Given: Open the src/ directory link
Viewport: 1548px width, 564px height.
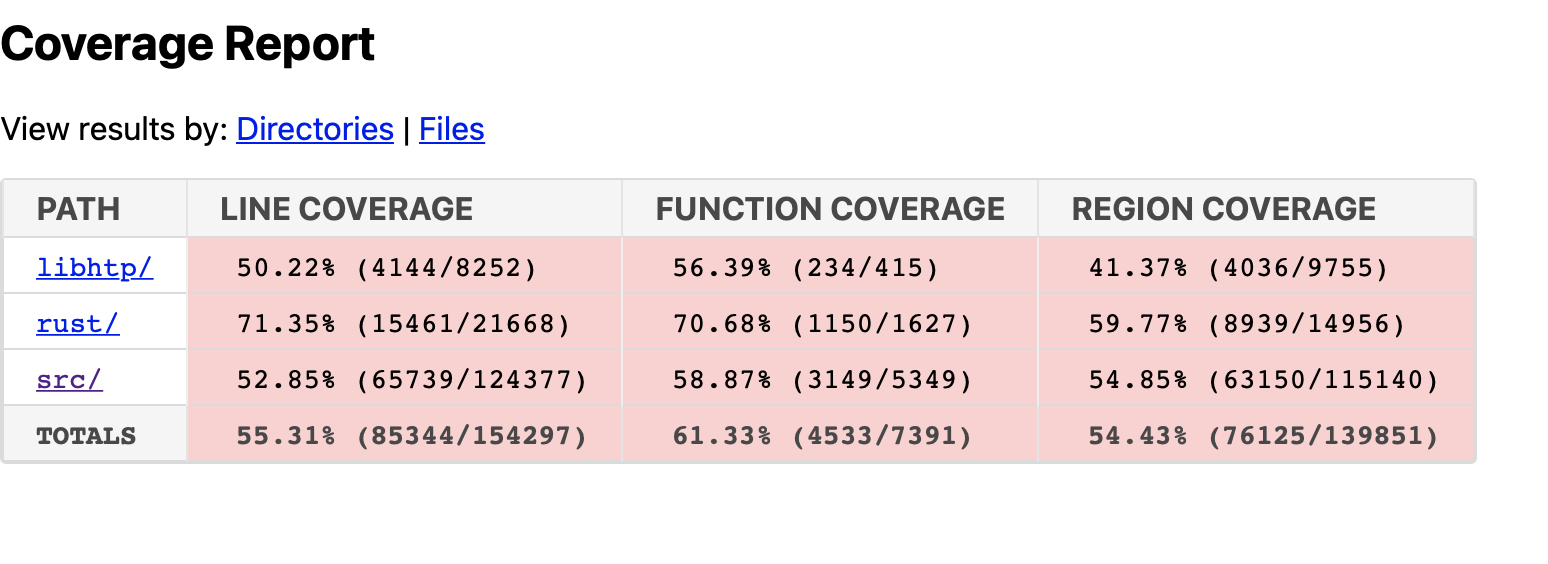Looking at the screenshot, I should (x=69, y=379).
